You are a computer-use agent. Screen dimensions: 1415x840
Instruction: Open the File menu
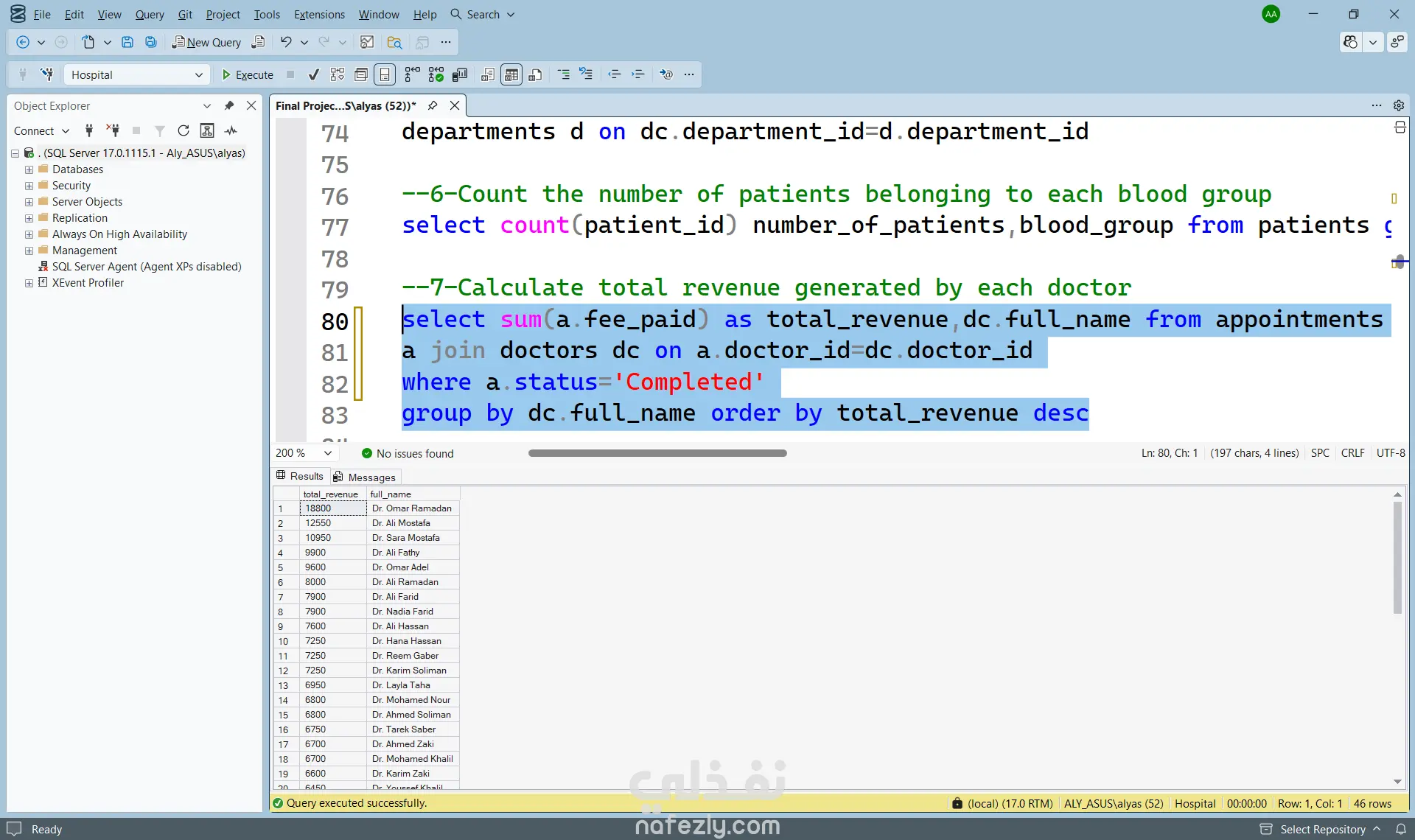point(42,14)
